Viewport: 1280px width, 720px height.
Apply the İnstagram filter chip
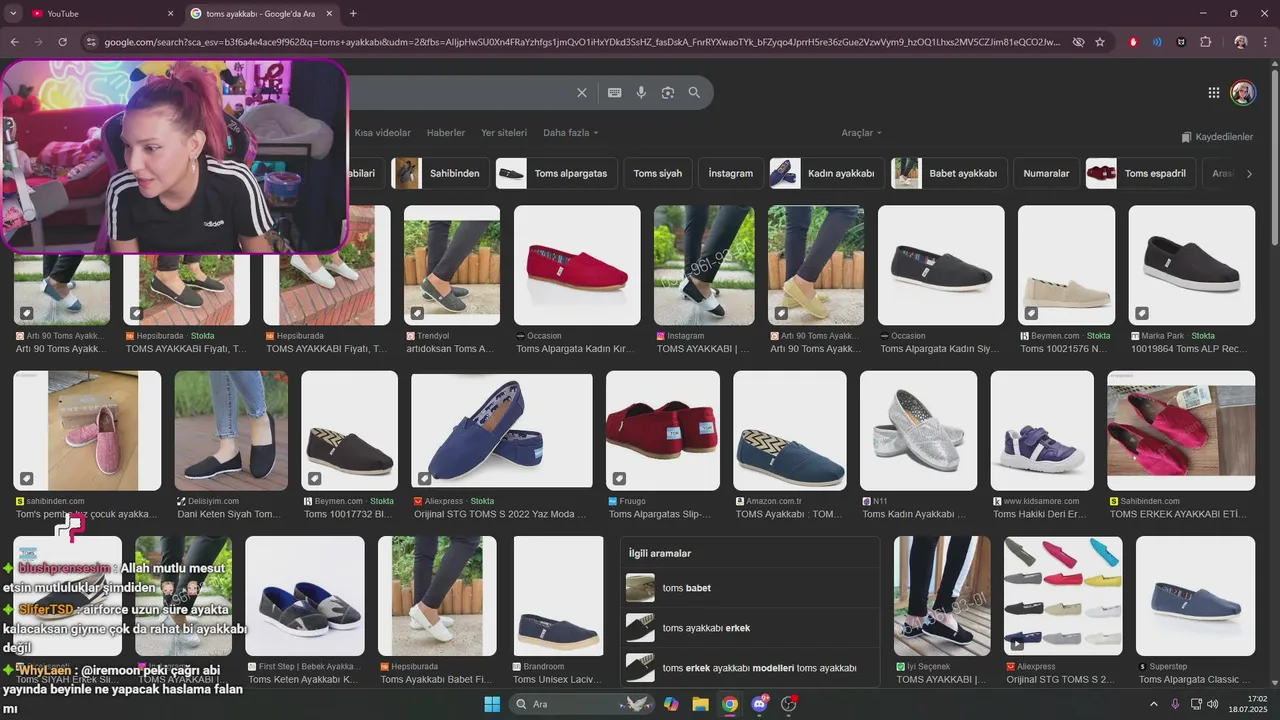tap(731, 173)
